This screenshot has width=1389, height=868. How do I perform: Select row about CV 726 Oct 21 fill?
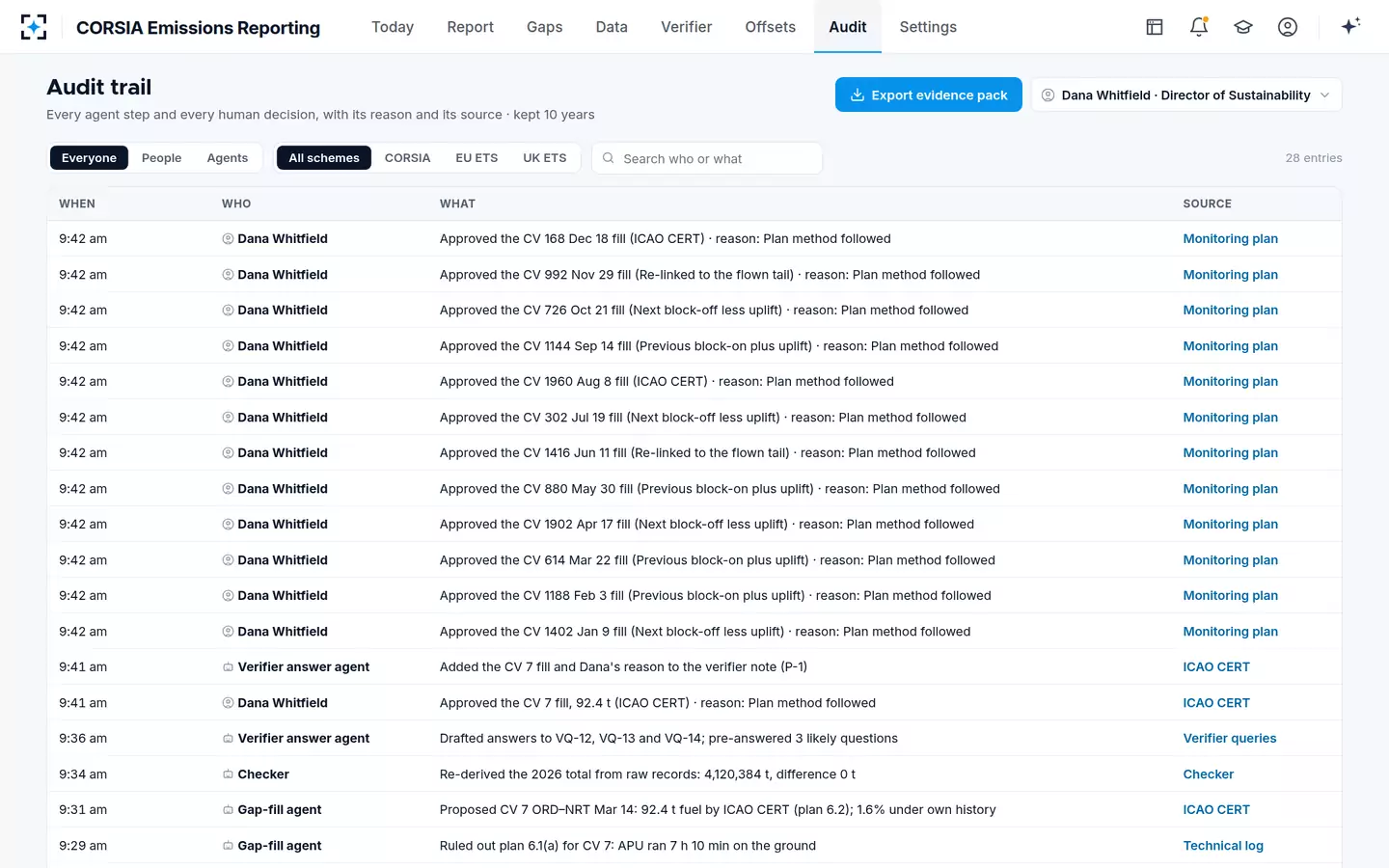tap(694, 311)
